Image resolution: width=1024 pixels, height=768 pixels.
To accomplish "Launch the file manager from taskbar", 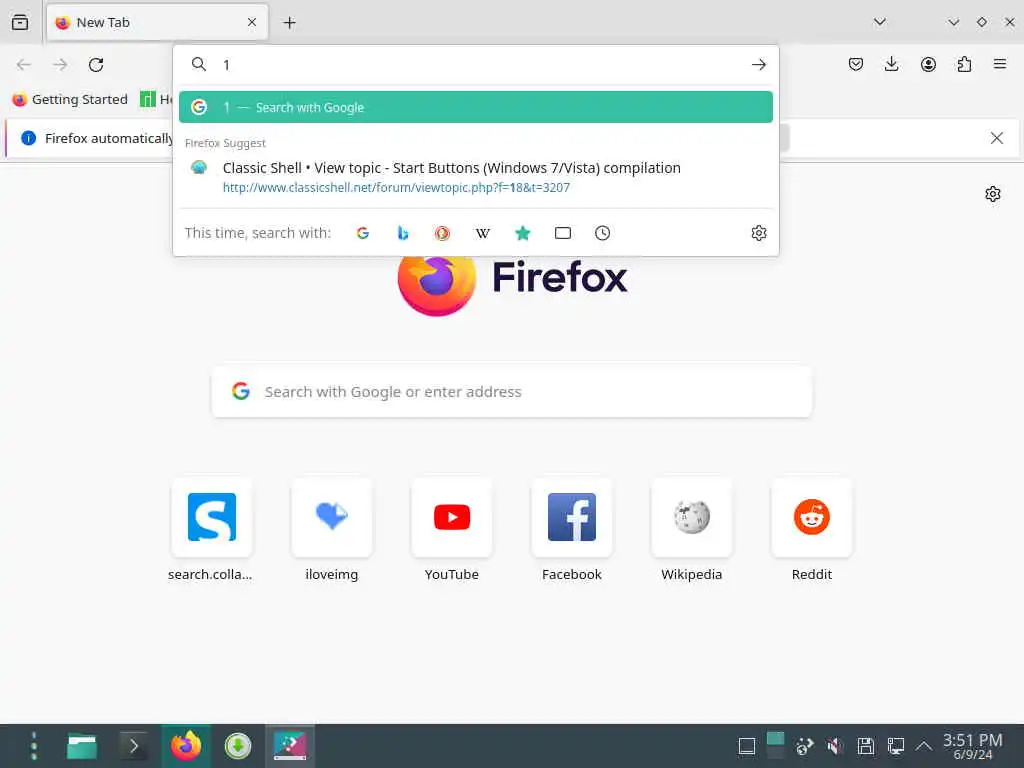I will (x=82, y=746).
